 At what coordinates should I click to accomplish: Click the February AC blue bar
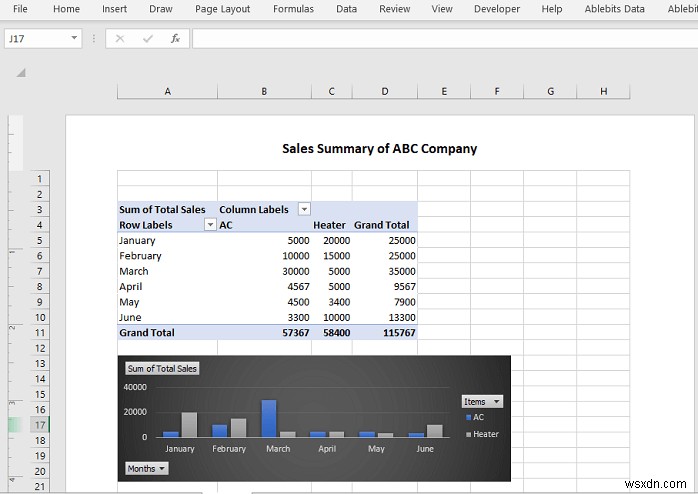pyautogui.click(x=219, y=431)
